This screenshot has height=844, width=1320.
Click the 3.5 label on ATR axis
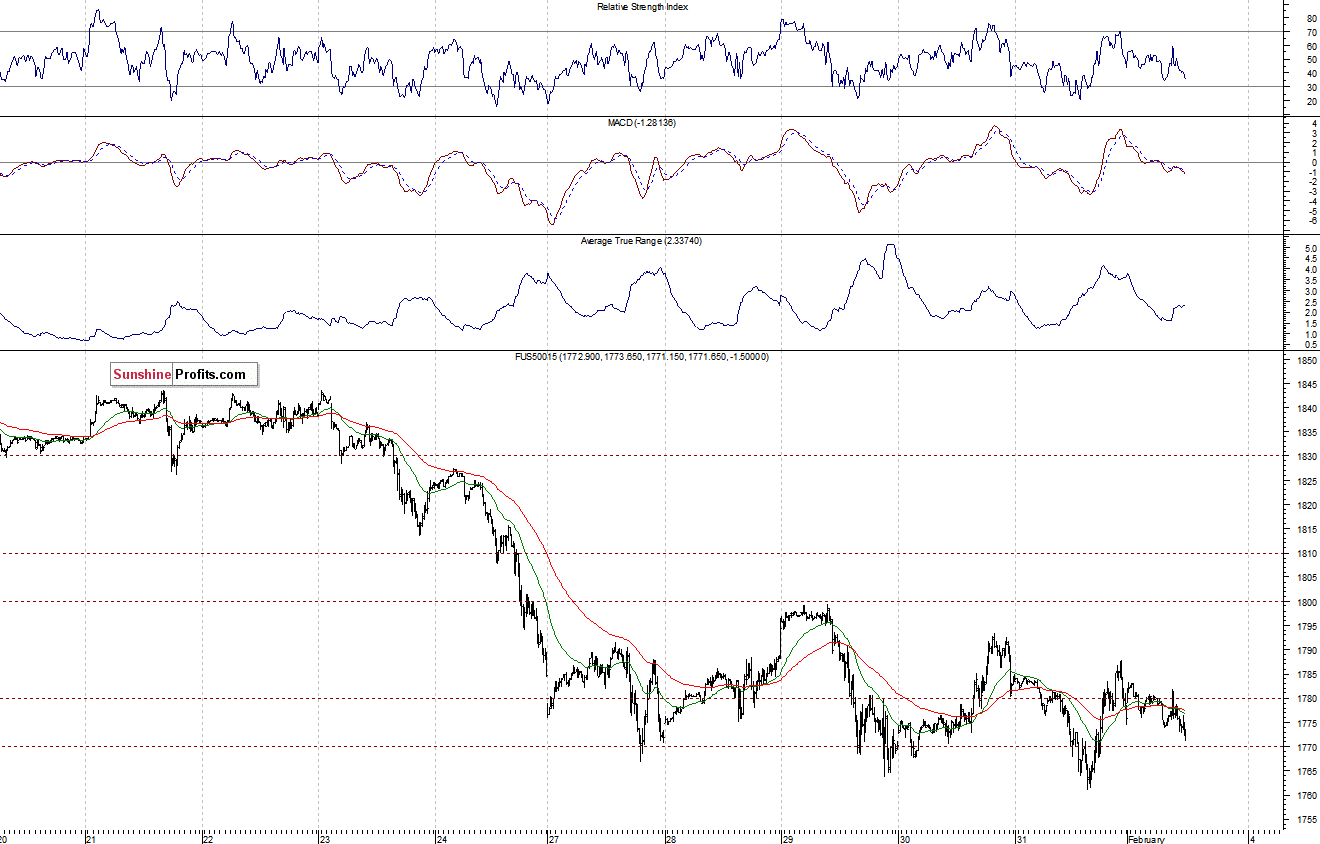click(1309, 280)
